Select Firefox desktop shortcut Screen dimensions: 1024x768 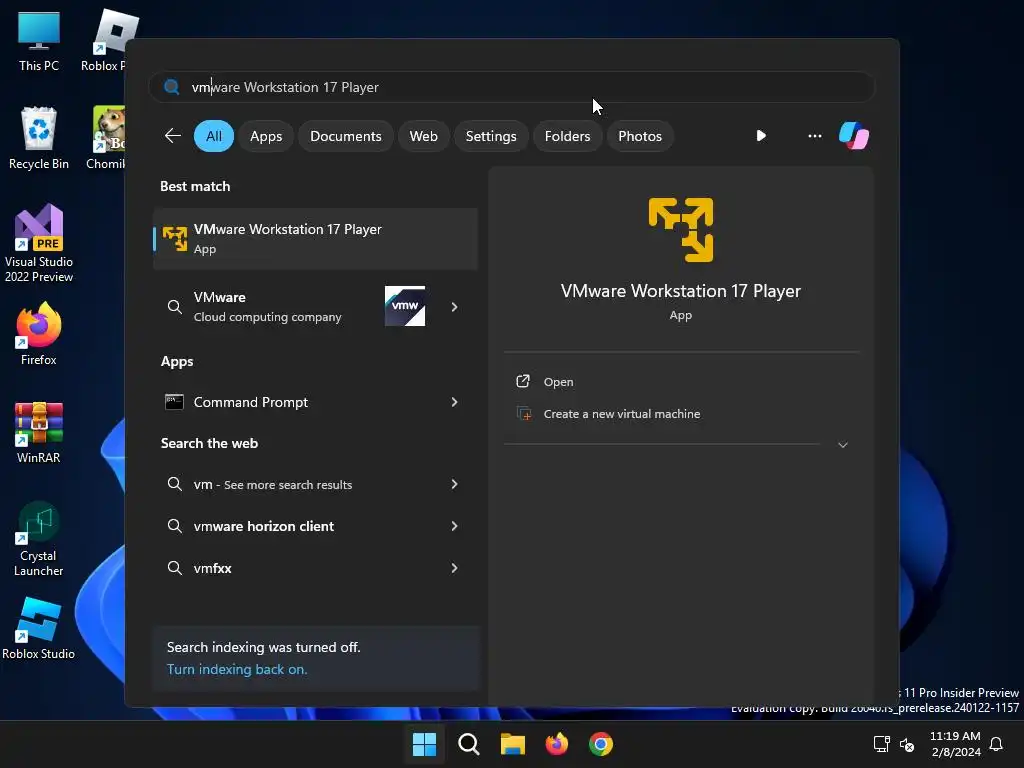(39, 334)
